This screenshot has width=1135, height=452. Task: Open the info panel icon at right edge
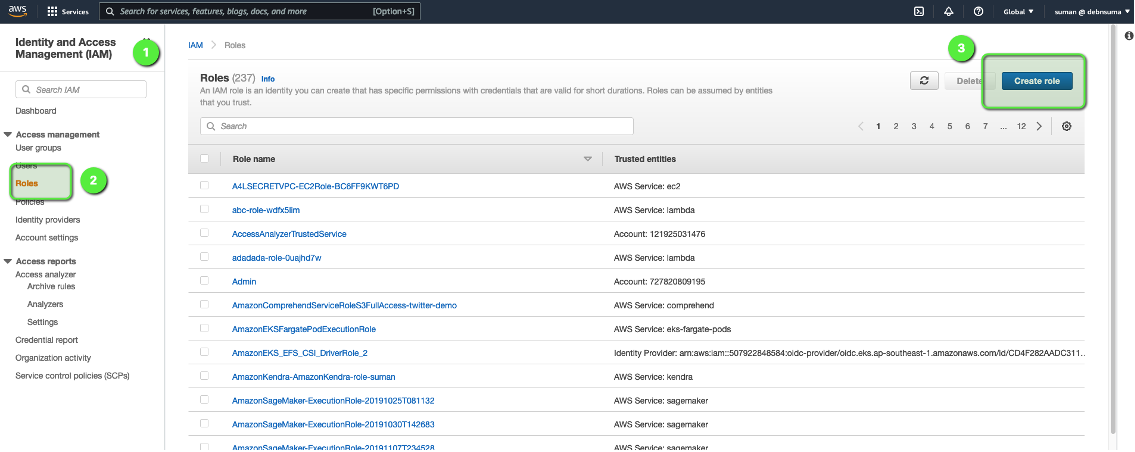click(x=1128, y=35)
